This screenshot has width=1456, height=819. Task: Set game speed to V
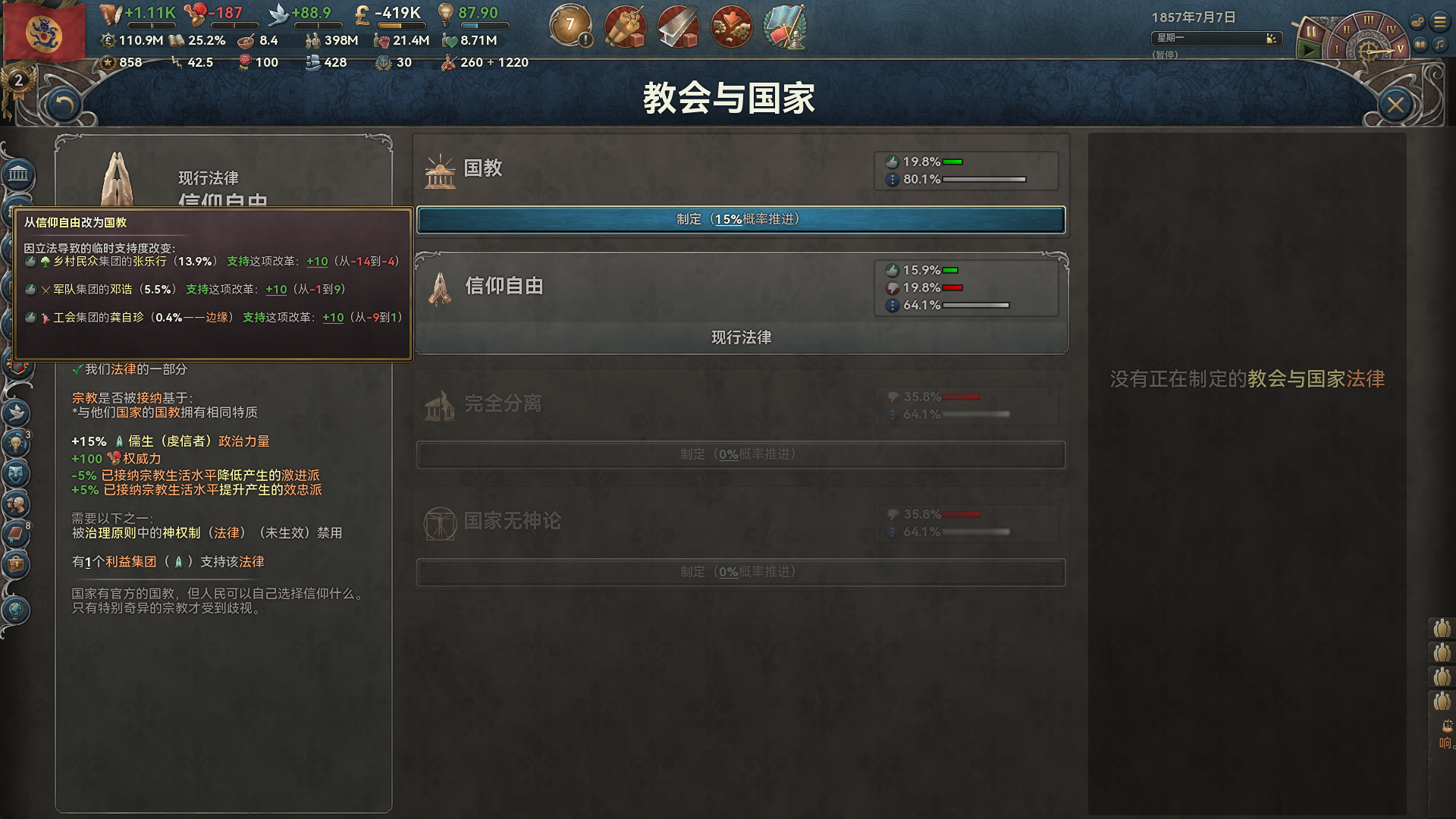[x=1400, y=49]
